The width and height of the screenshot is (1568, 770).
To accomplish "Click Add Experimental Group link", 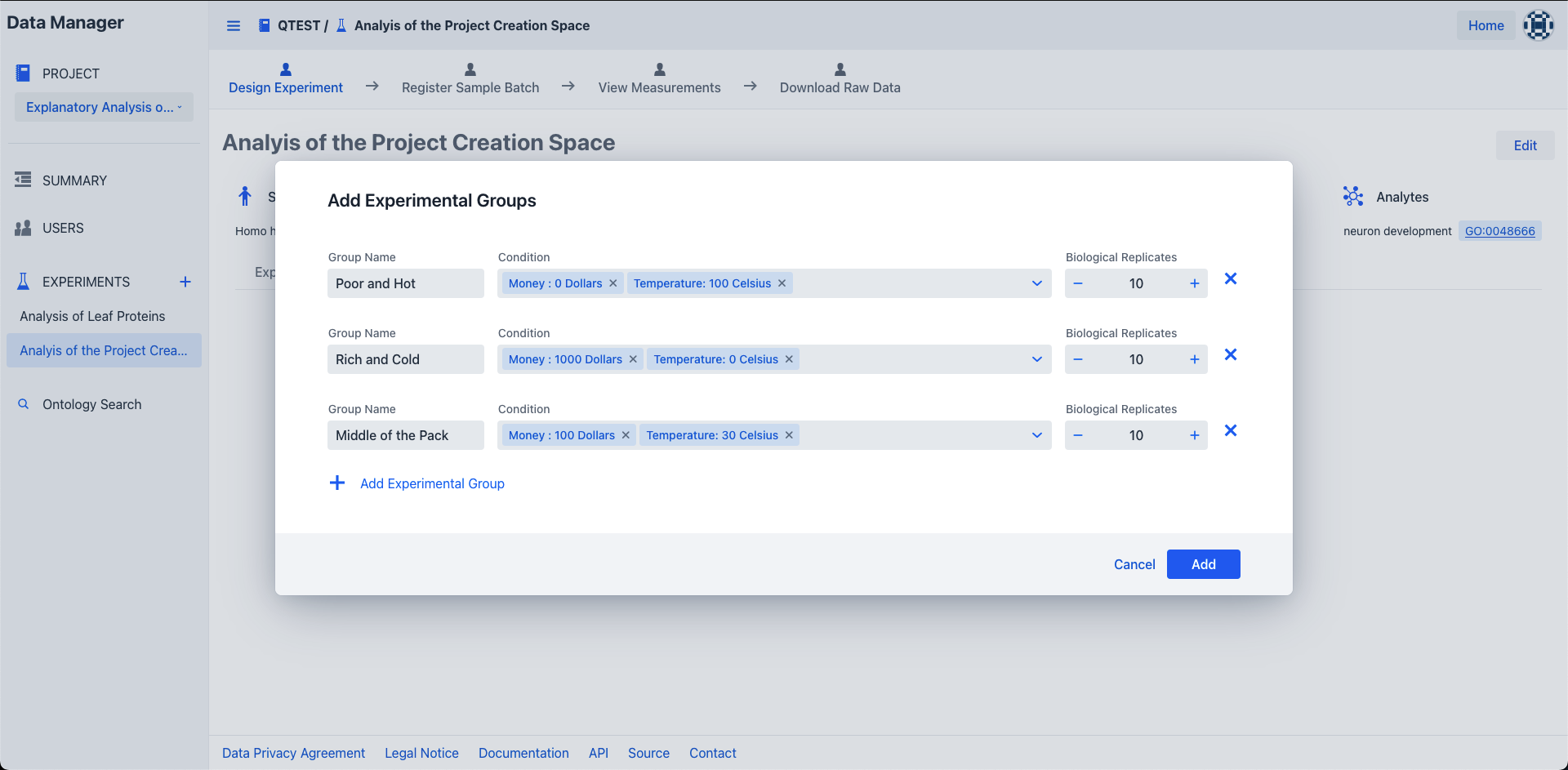I will [x=432, y=483].
